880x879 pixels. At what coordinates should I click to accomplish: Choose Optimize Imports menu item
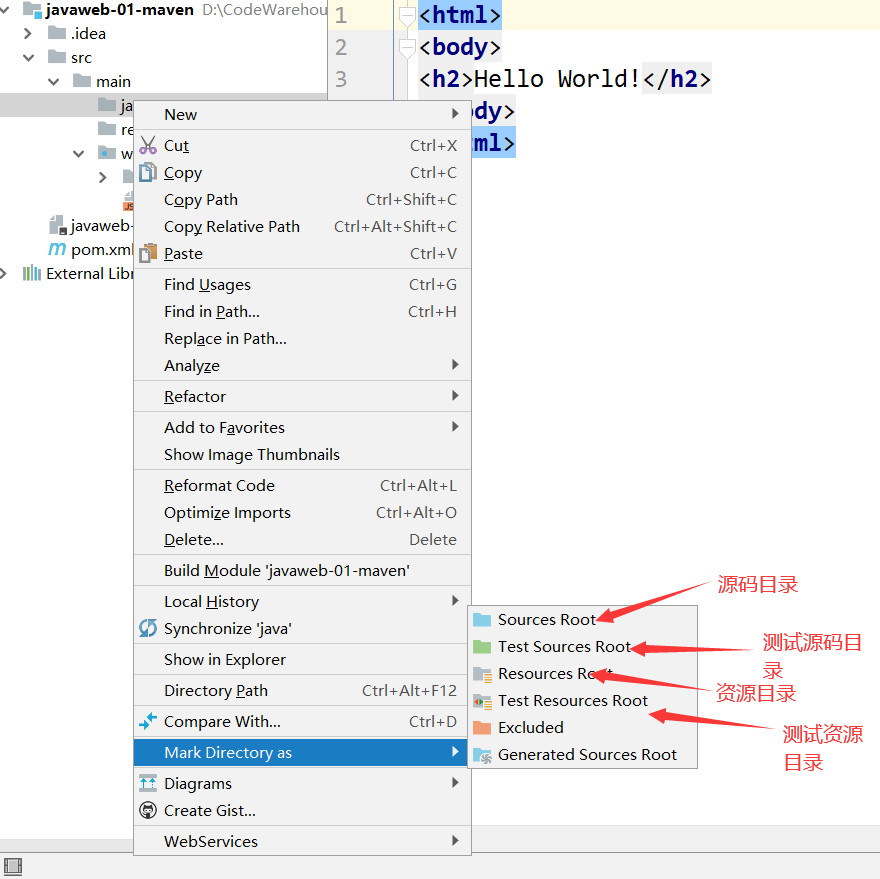pyautogui.click(x=302, y=512)
